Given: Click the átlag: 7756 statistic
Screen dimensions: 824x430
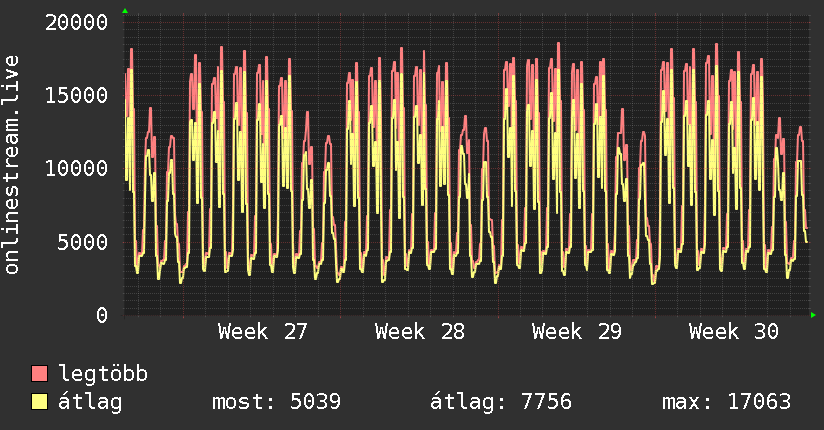Looking at the screenshot, I should click(501, 402).
